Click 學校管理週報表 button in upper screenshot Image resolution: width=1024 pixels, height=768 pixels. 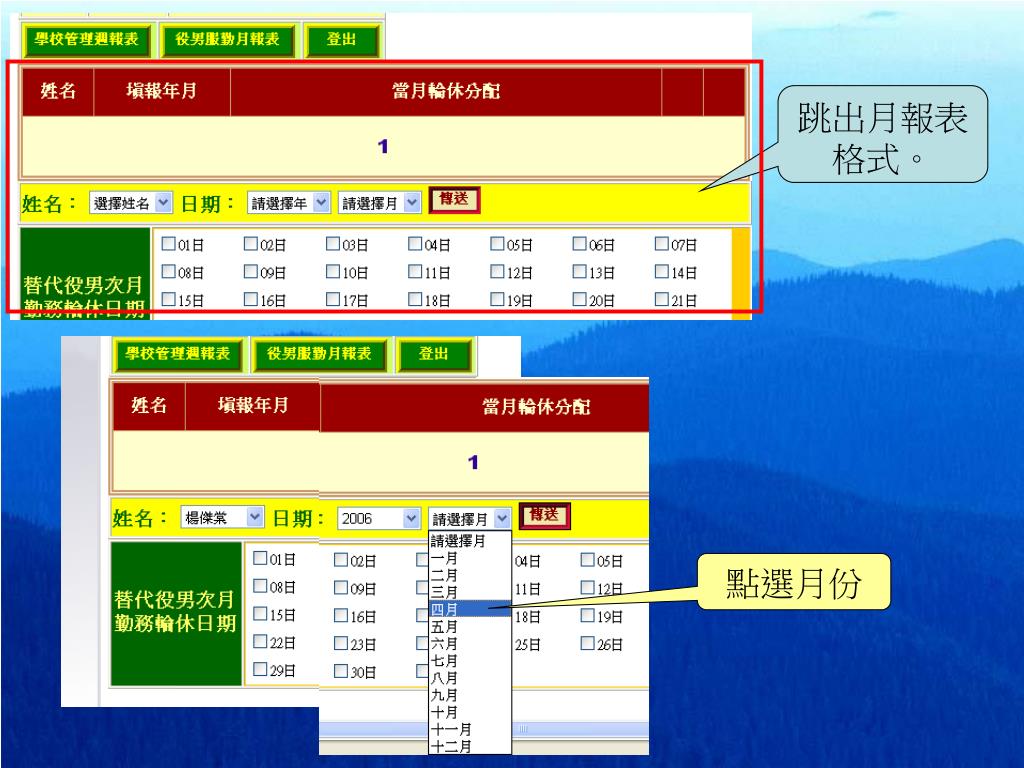[87, 40]
